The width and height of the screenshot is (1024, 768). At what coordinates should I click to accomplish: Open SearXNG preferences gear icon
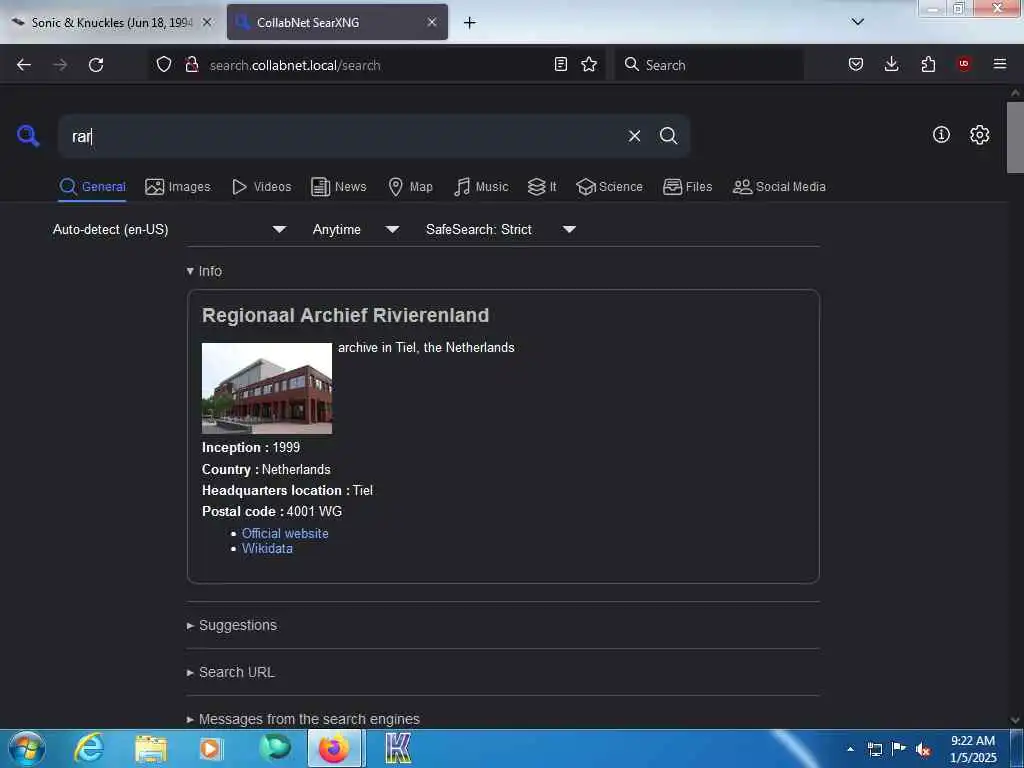(979, 135)
